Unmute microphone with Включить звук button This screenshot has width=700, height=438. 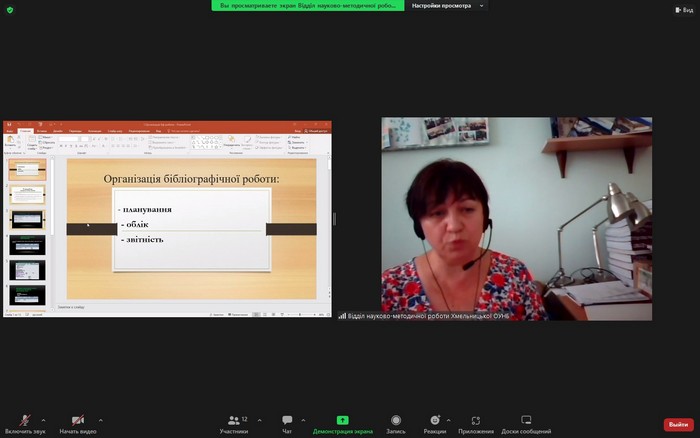tap(25, 420)
